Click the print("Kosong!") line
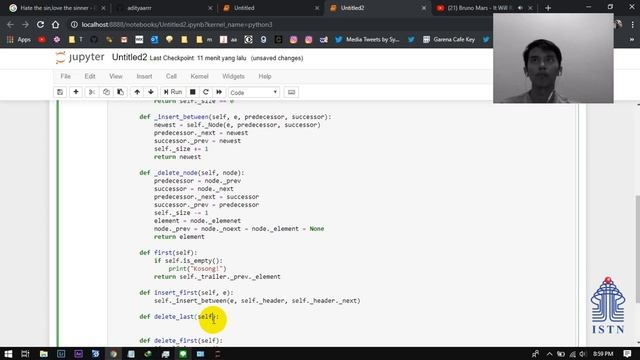The image size is (640, 360). coord(197,269)
